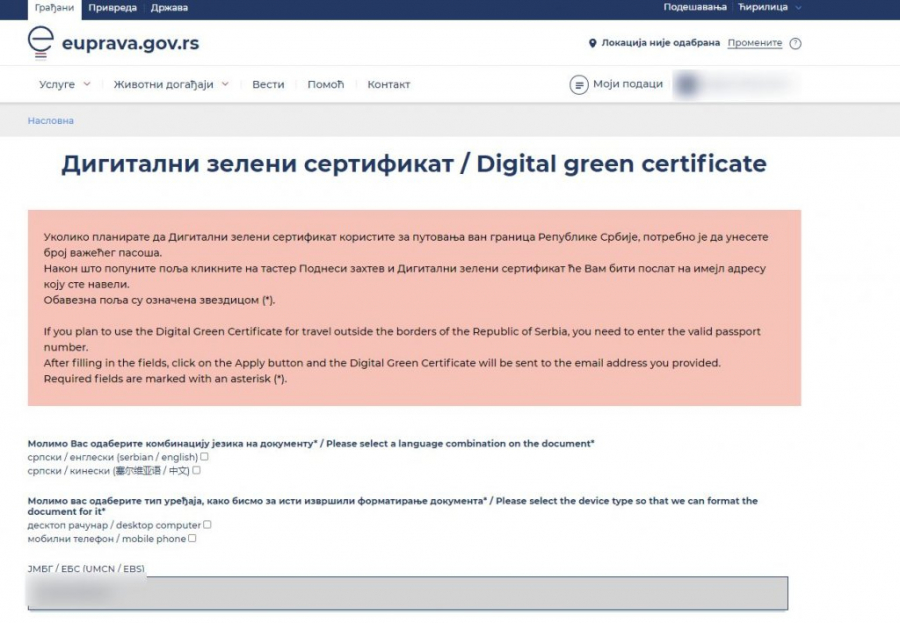Expand the Услуге dropdown menu
The width and height of the screenshot is (900, 623).
coord(64,85)
